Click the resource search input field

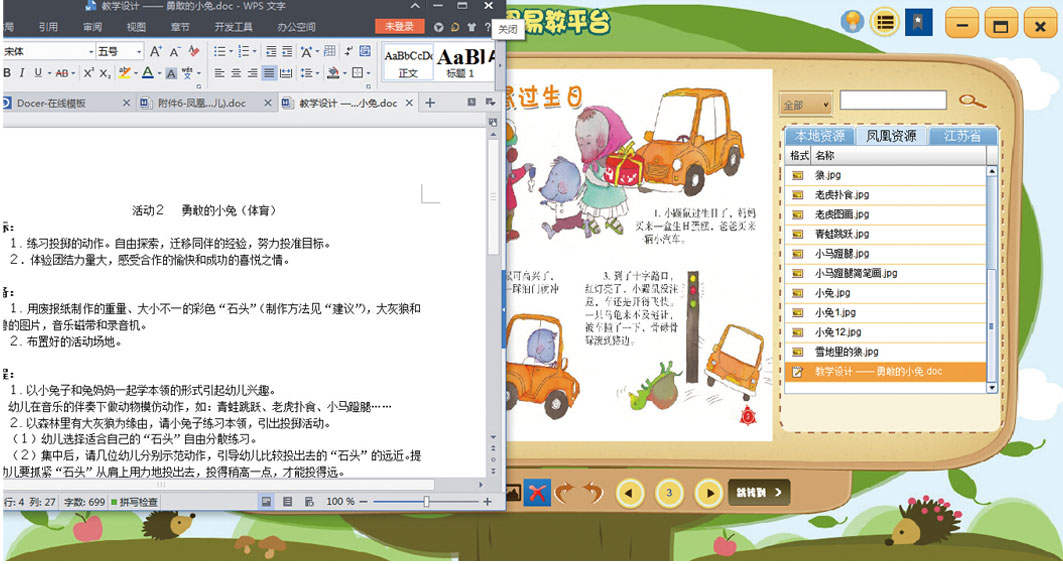click(x=893, y=100)
